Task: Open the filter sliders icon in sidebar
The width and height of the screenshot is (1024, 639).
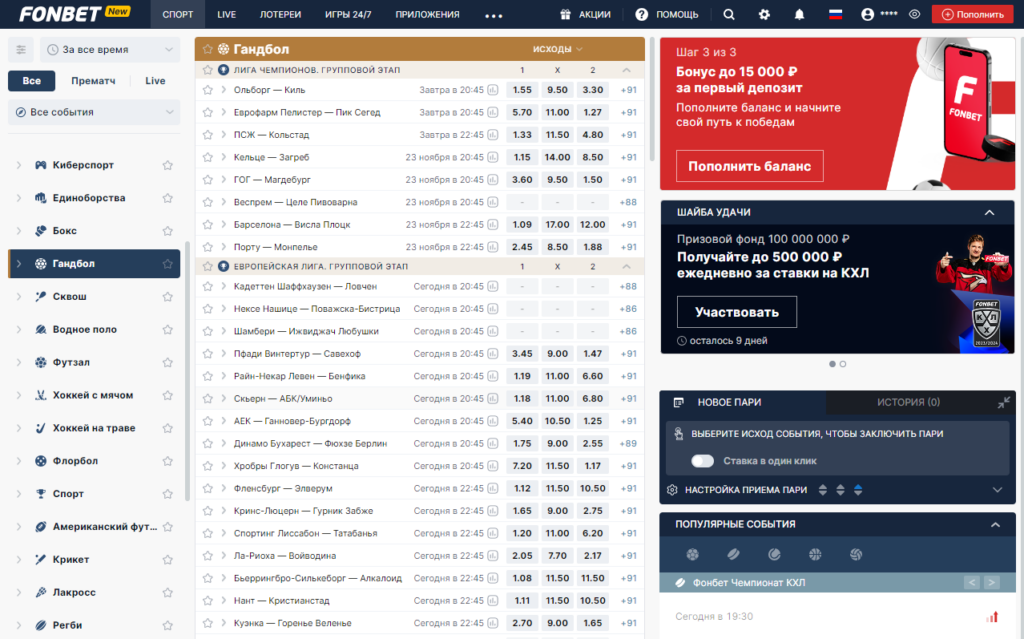Action: 21,50
